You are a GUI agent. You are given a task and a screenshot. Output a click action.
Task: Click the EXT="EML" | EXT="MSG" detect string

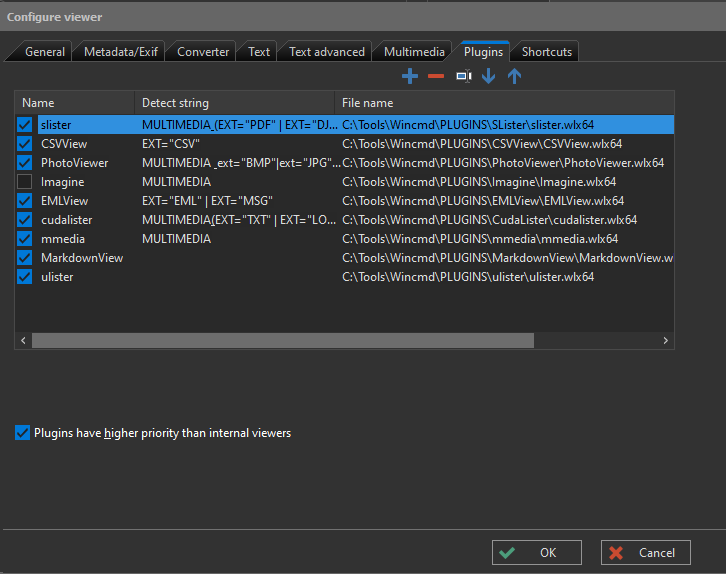click(x=207, y=200)
